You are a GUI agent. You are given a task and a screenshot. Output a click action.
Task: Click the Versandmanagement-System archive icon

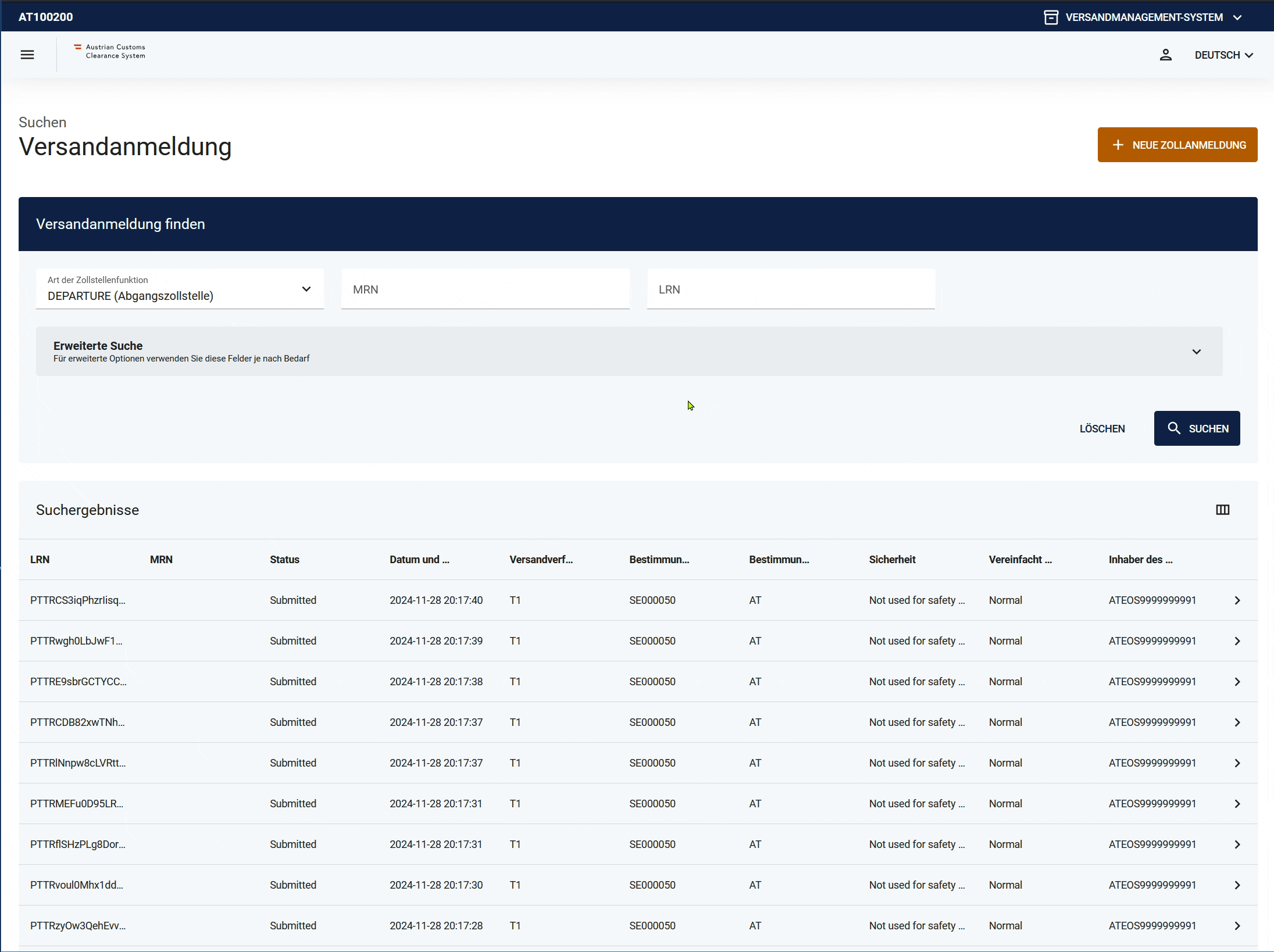(1051, 17)
